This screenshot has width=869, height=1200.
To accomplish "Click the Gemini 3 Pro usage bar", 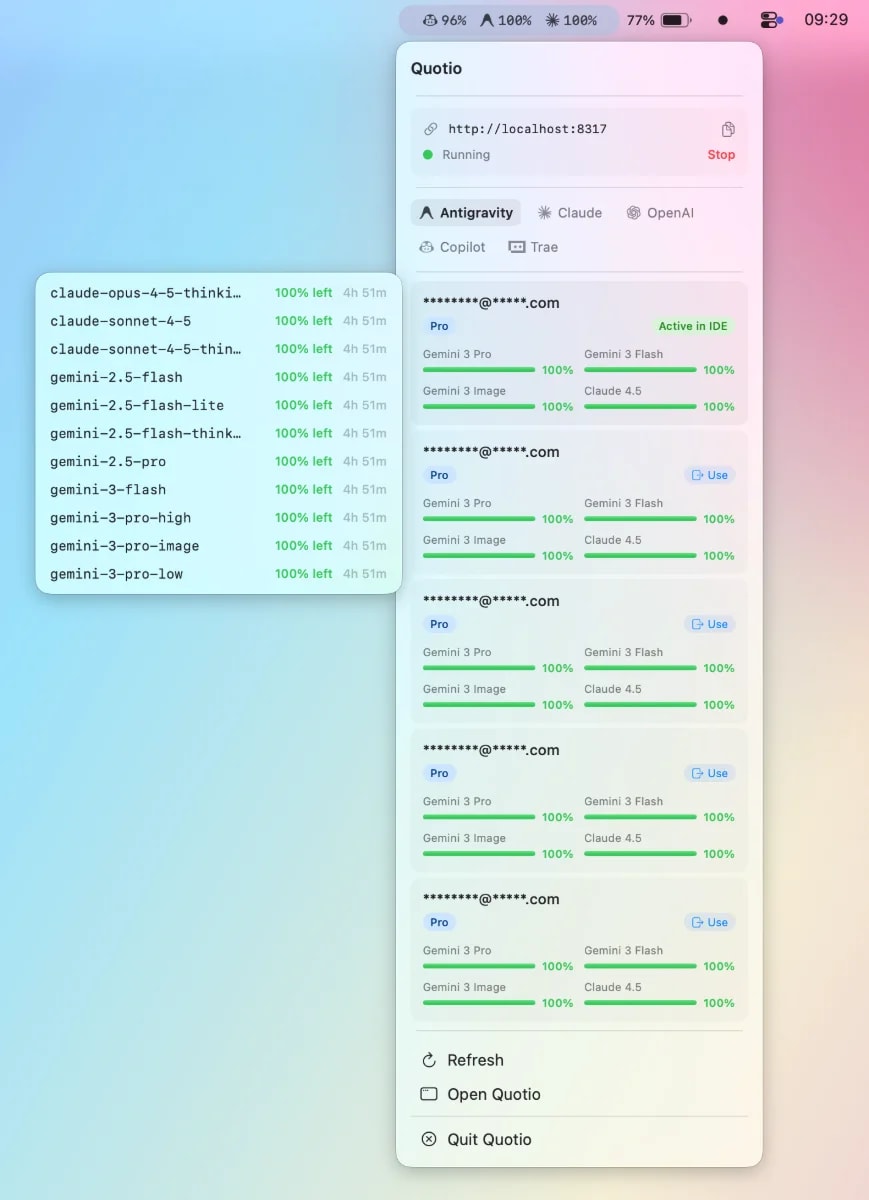I will (x=478, y=369).
